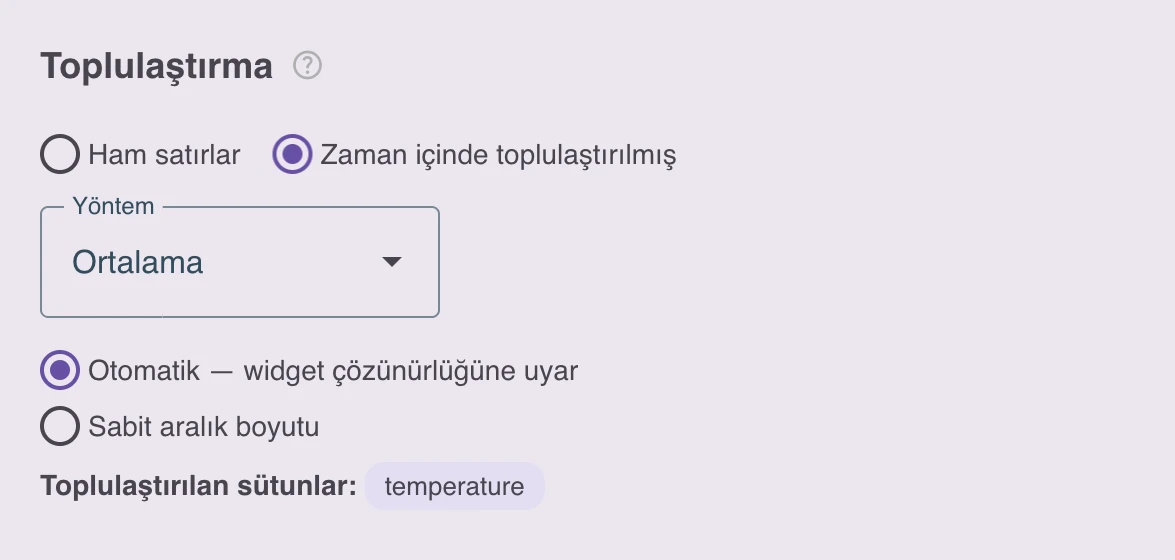
Task: Select the Ham satırlar radio button
Action: click(x=60, y=154)
